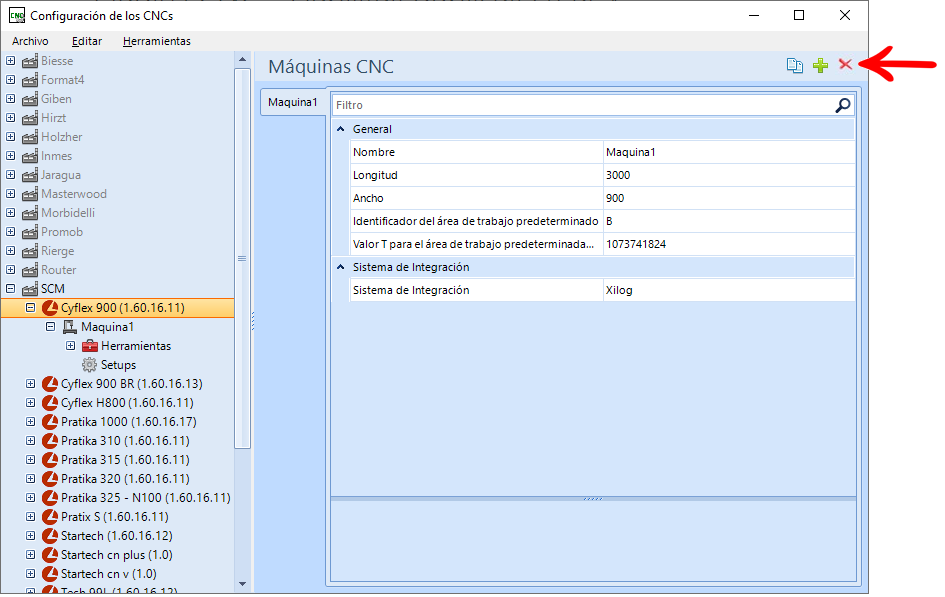This screenshot has width=945, height=597.
Task: Click the green plus add machine icon
Action: click(820, 65)
